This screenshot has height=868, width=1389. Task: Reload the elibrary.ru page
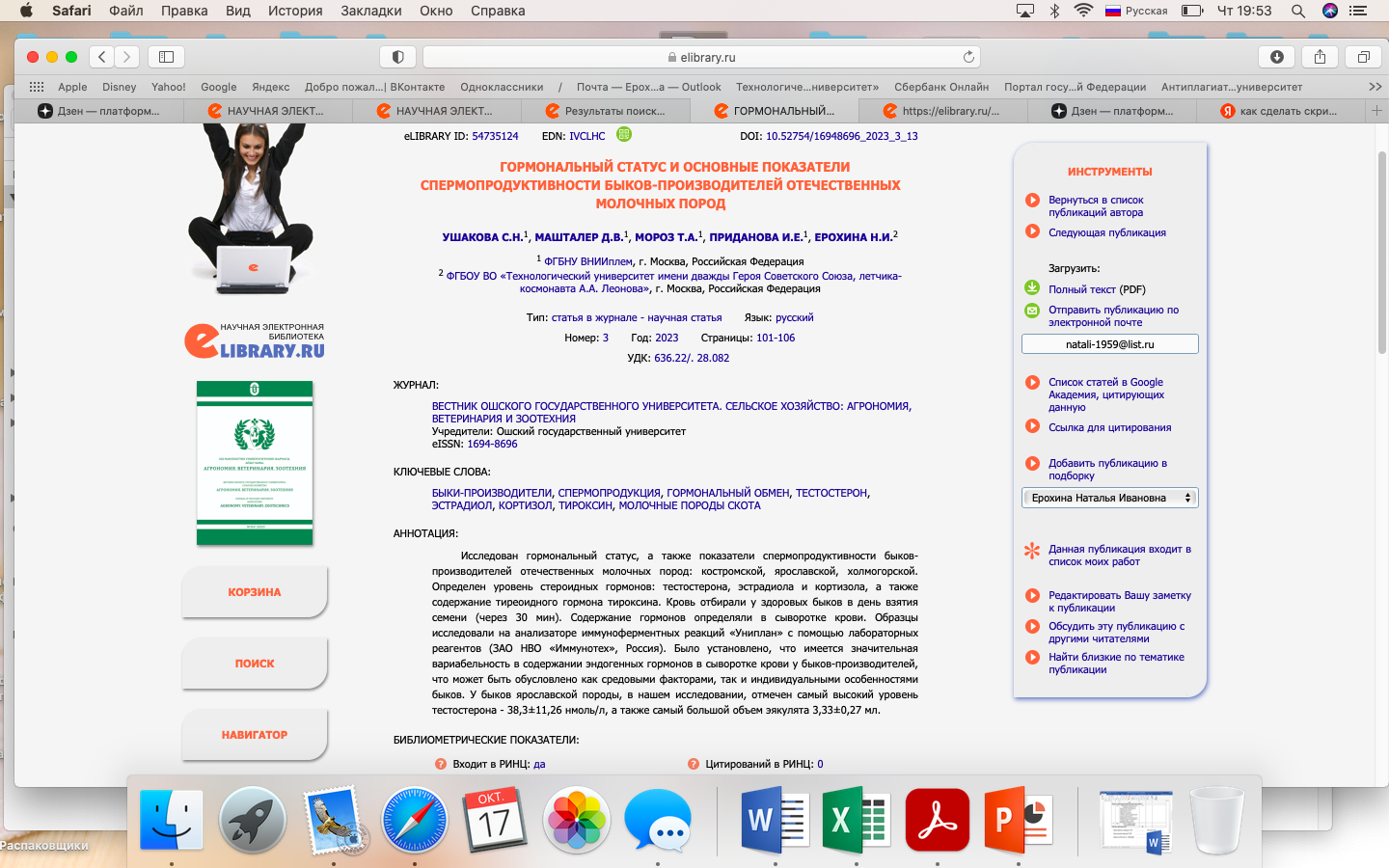[968, 57]
